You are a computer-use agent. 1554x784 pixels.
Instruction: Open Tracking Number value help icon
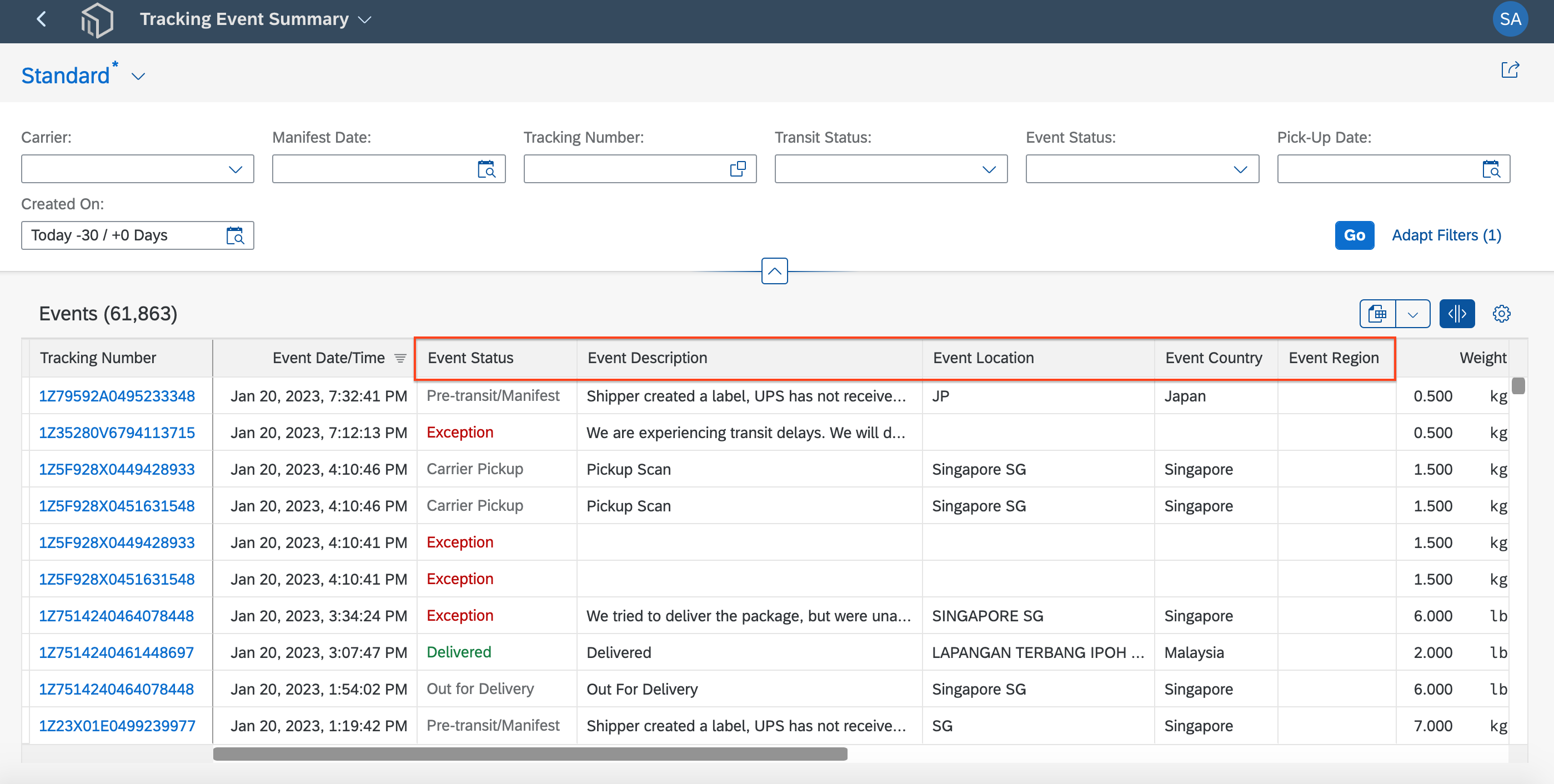[x=738, y=169]
